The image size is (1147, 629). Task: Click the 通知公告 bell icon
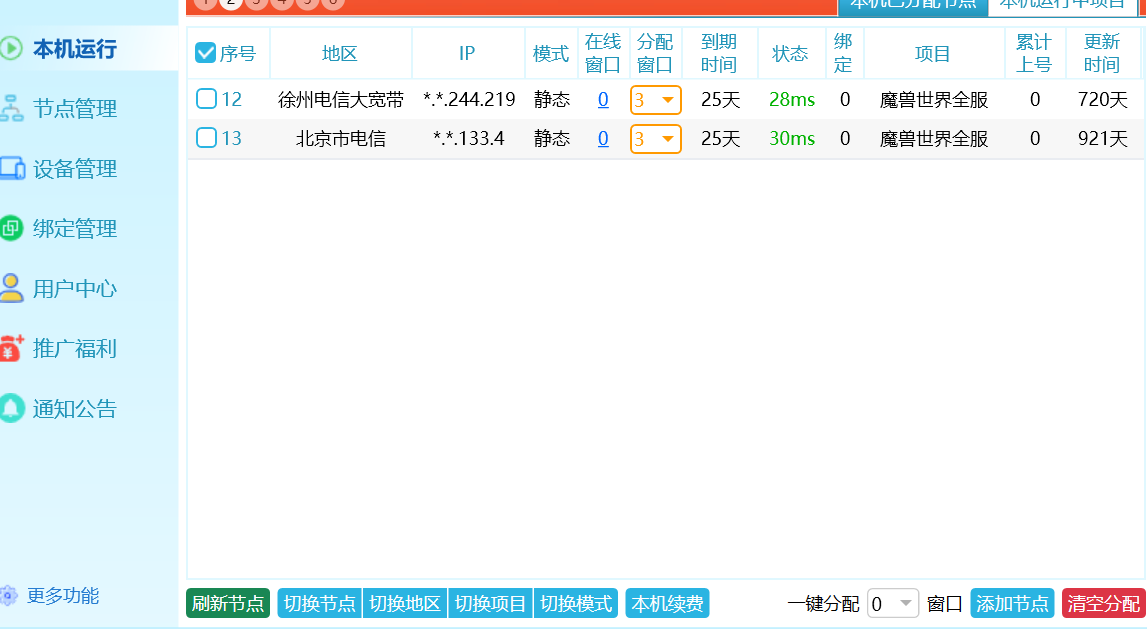tap(12, 408)
